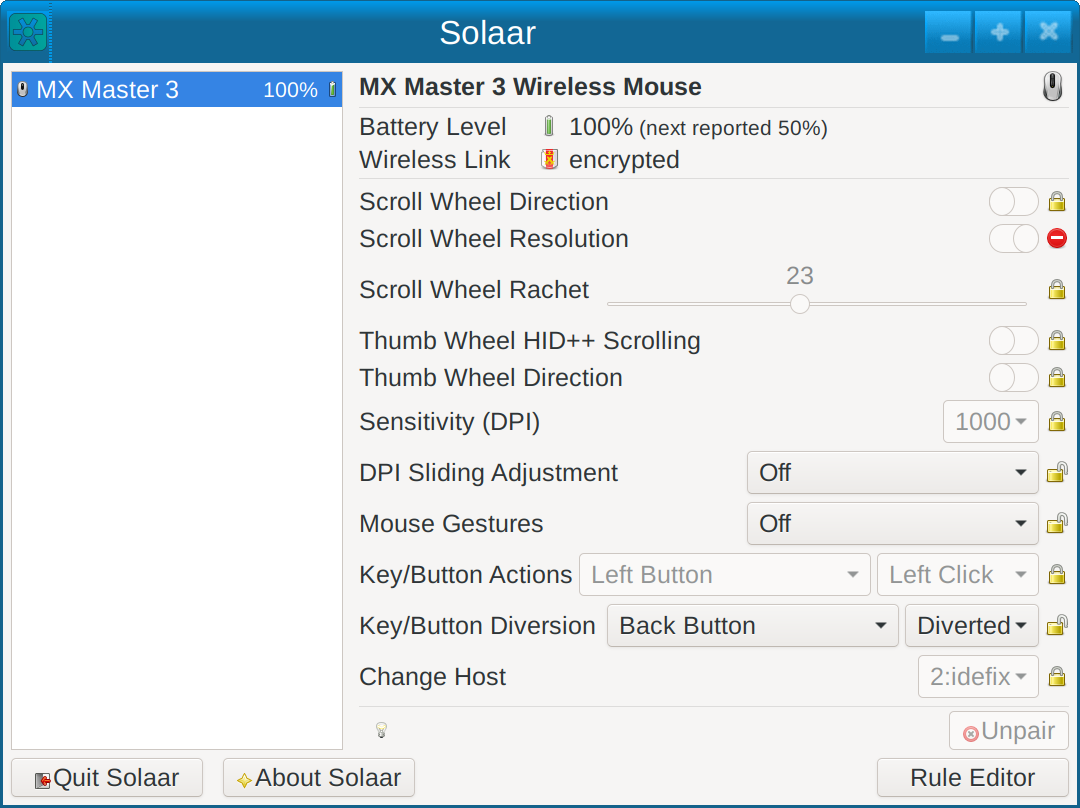Select MX Master 3 in the device list
Screen dimensions: 1080x808
177,90
